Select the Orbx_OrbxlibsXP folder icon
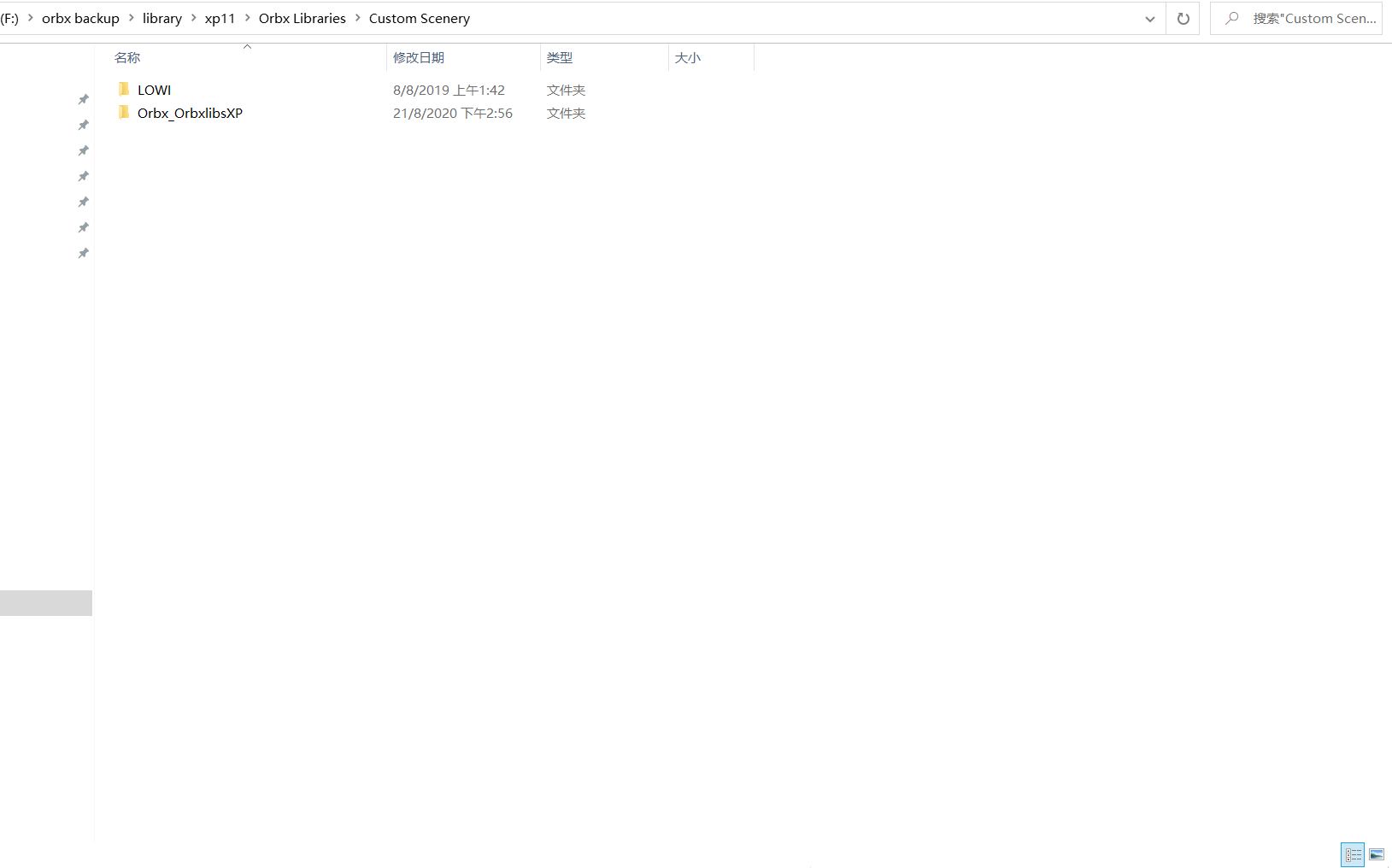1392x868 pixels. click(x=124, y=113)
